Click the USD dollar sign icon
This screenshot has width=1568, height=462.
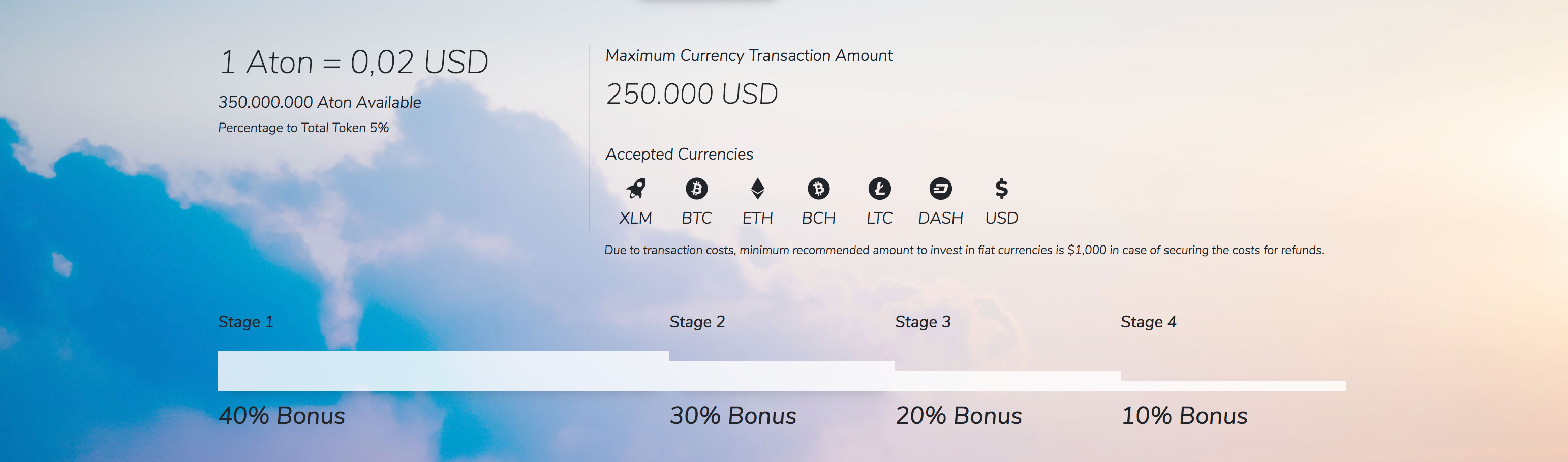tap(1001, 189)
